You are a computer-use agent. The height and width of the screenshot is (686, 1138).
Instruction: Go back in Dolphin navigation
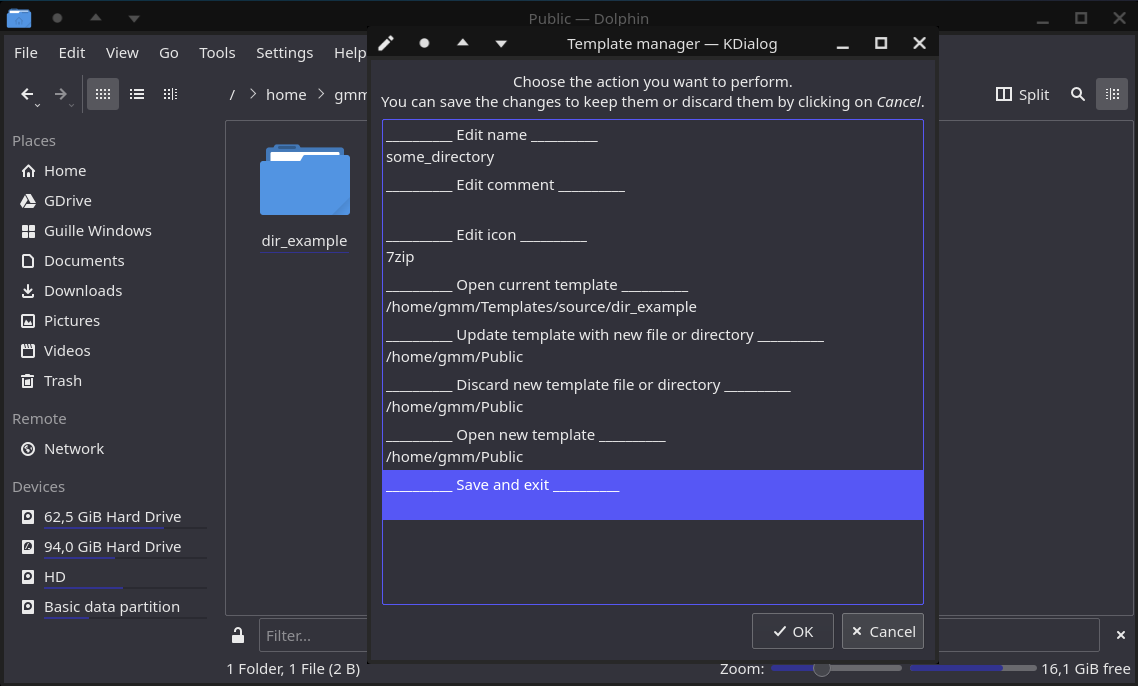tap(27, 94)
